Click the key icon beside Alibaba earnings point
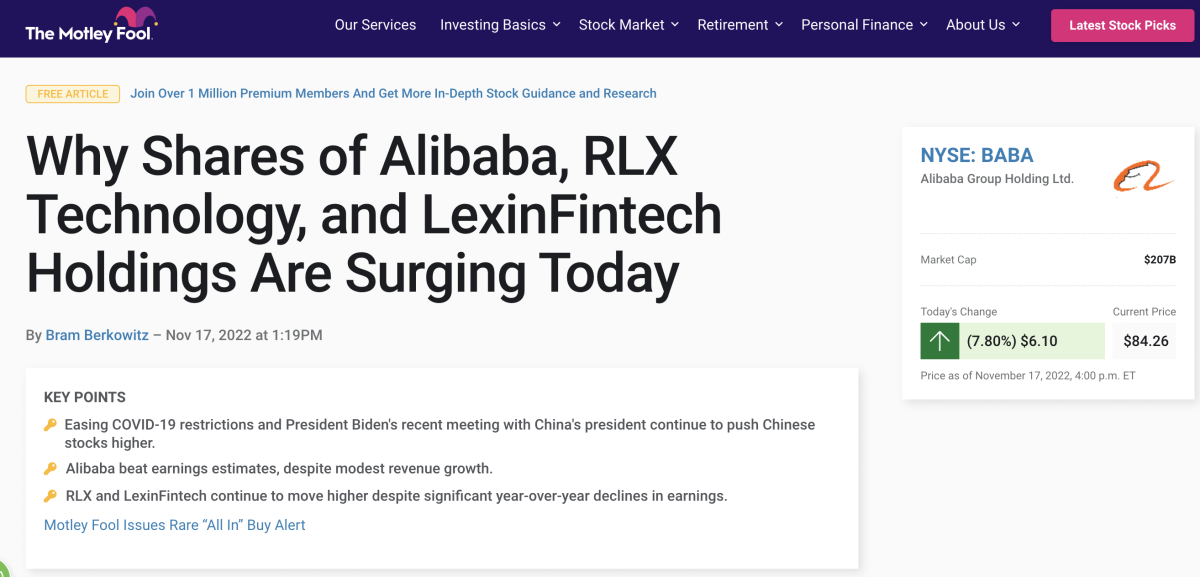Screen dimensions: 1200x577 (50, 469)
